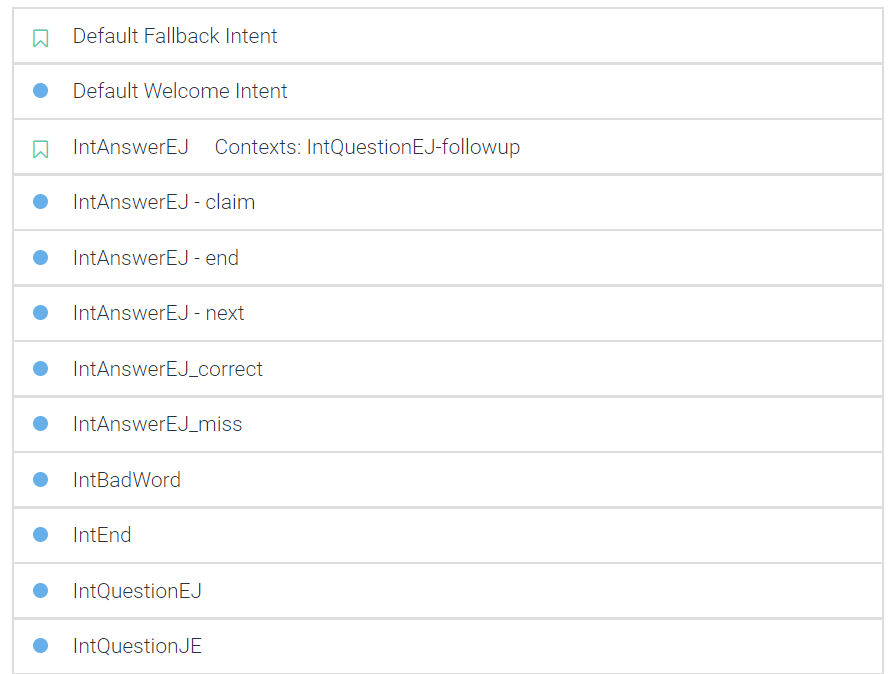Click the bookmark icon beside Default Fallback Intent
The width and height of the screenshot is (892, 674).
(x=40, y=38)
